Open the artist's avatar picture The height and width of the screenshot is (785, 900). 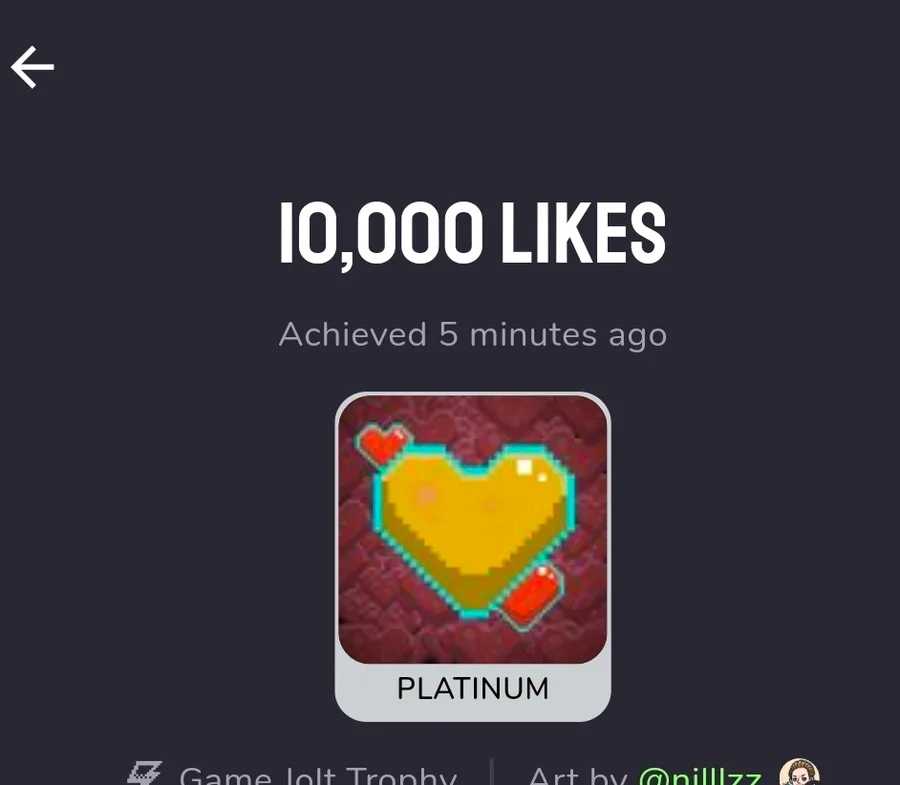800,772
